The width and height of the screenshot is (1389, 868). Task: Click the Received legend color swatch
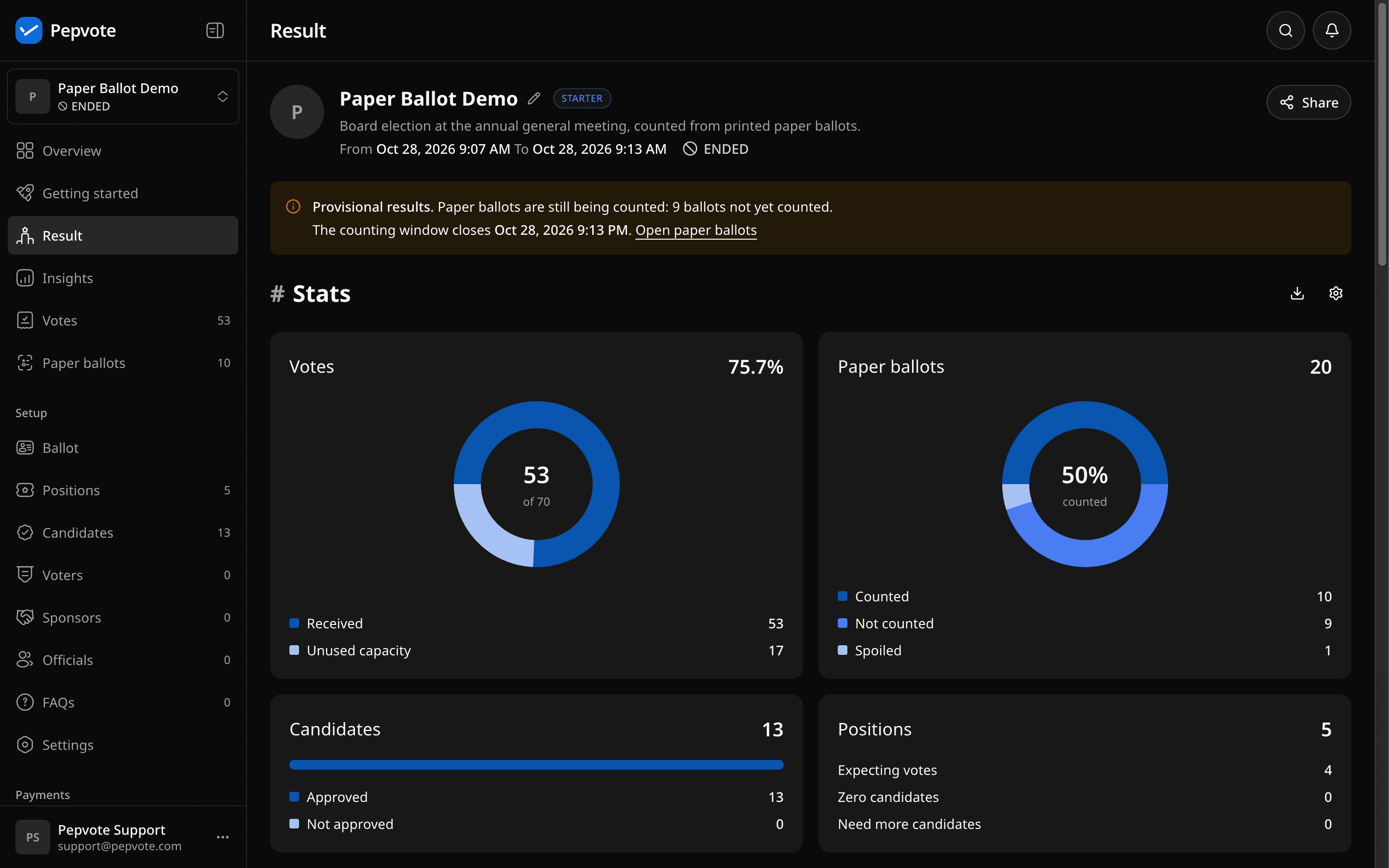[x=294, y=624]
